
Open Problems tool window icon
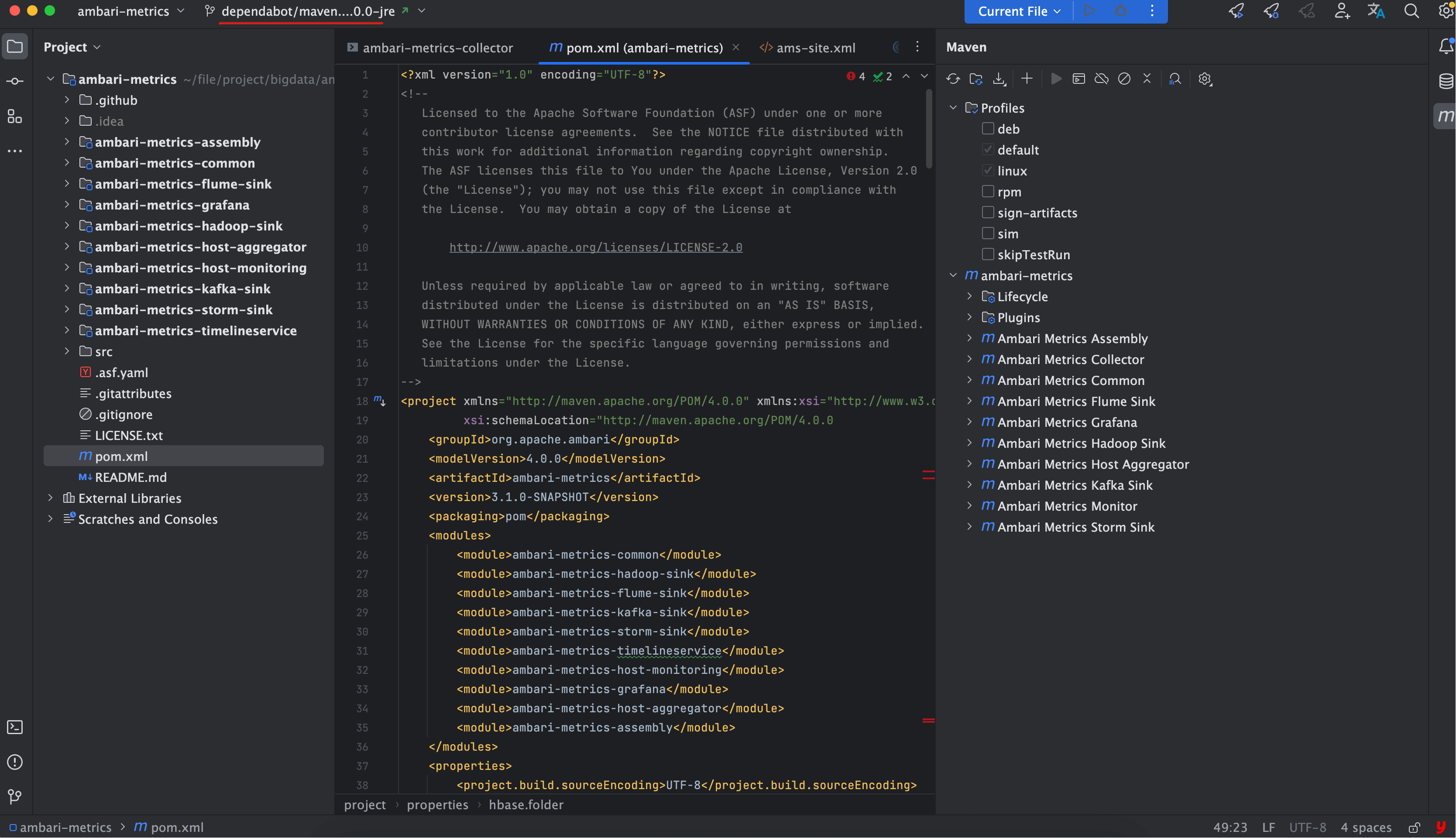pos(15,762)
